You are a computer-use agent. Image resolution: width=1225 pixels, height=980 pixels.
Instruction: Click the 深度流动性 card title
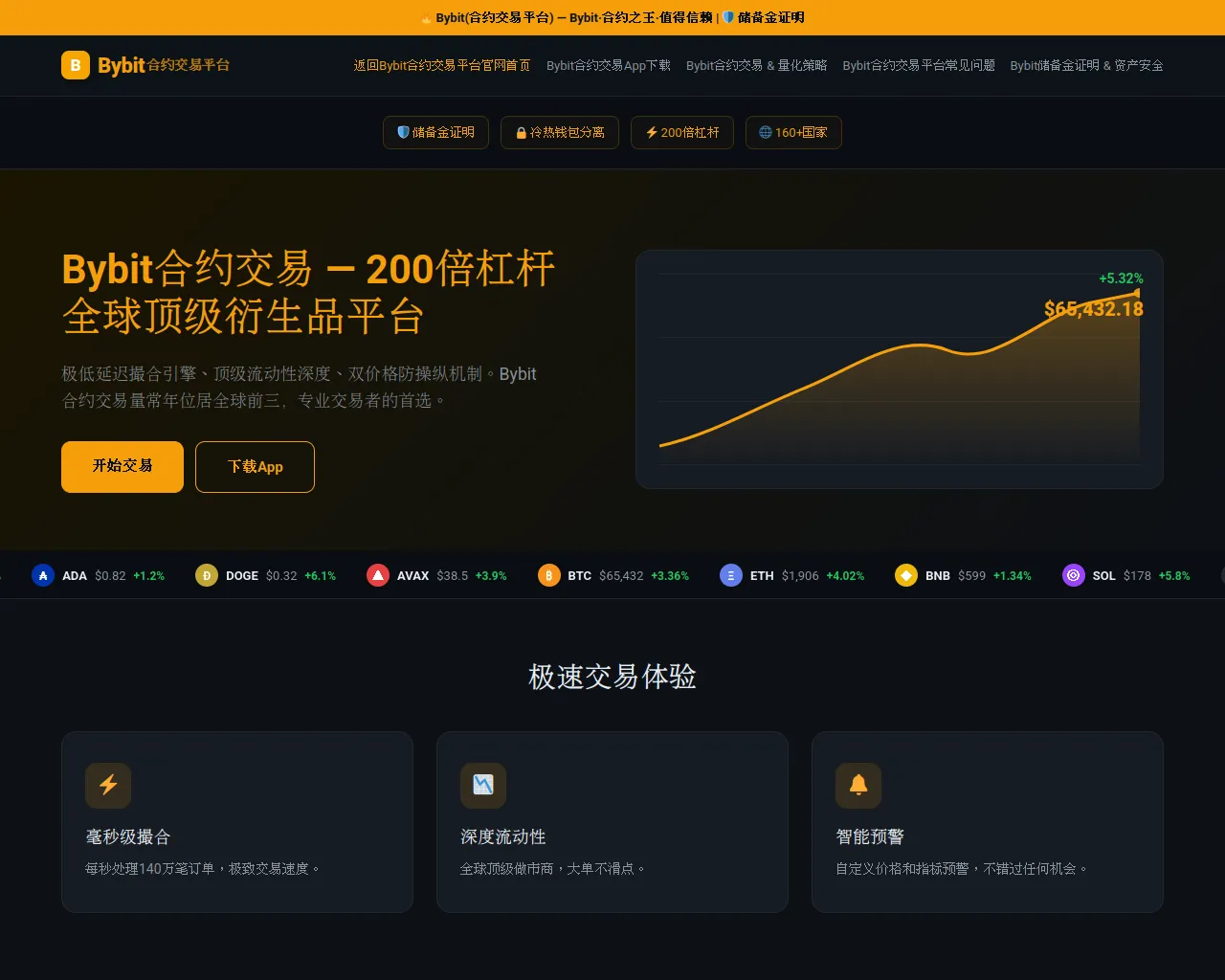tap(503, 837)
